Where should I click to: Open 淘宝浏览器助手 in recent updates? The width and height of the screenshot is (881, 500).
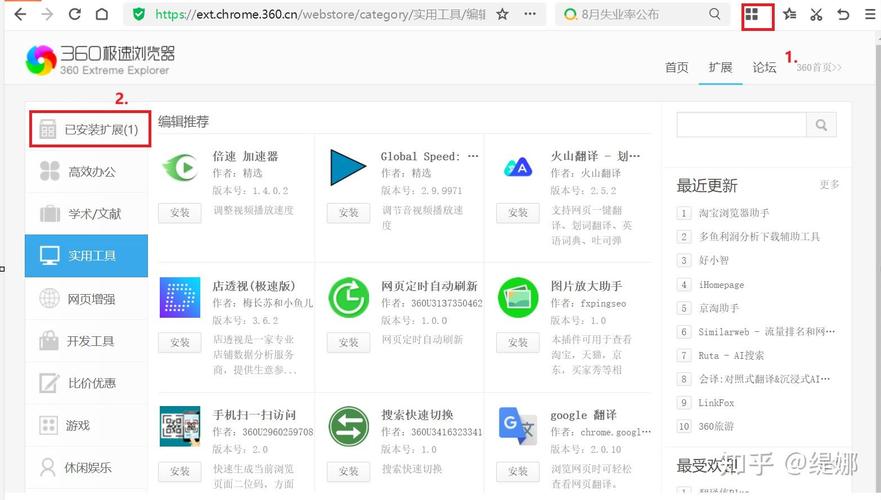click(734, 213)
